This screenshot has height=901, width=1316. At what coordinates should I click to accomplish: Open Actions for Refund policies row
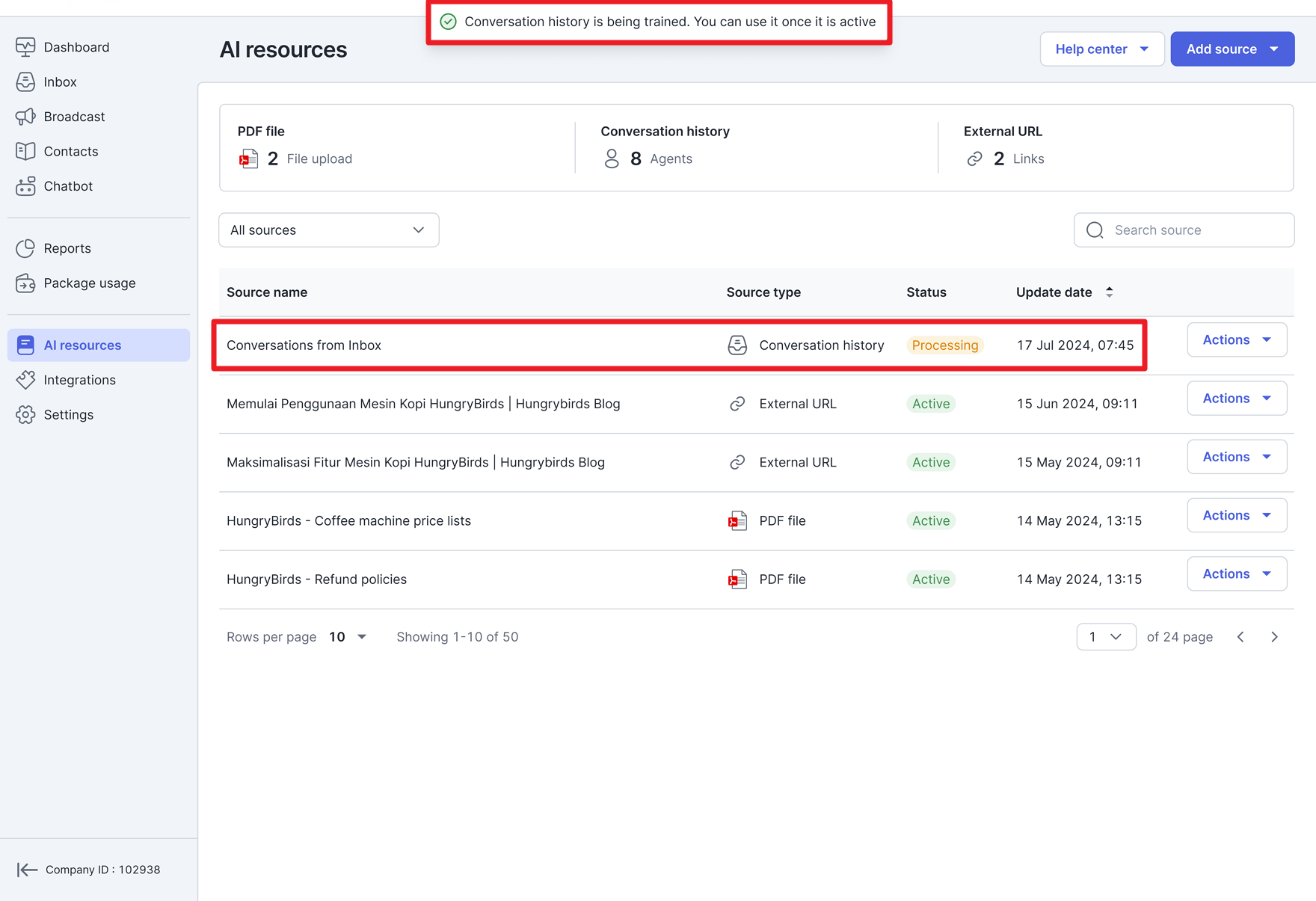[1237, 574]
